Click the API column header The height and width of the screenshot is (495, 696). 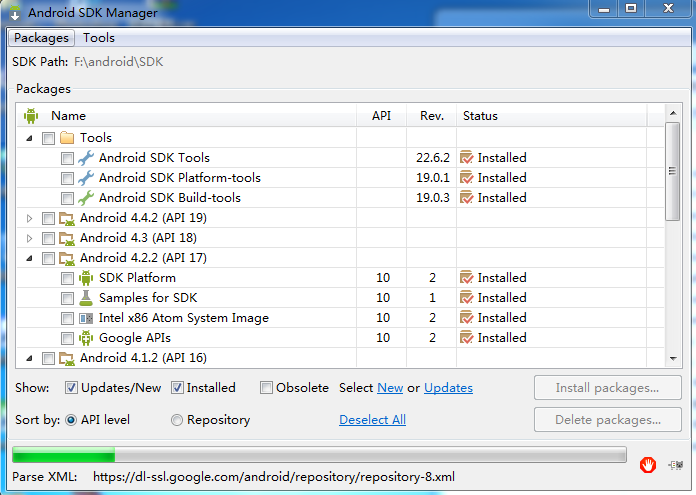[x=381, y=116]
